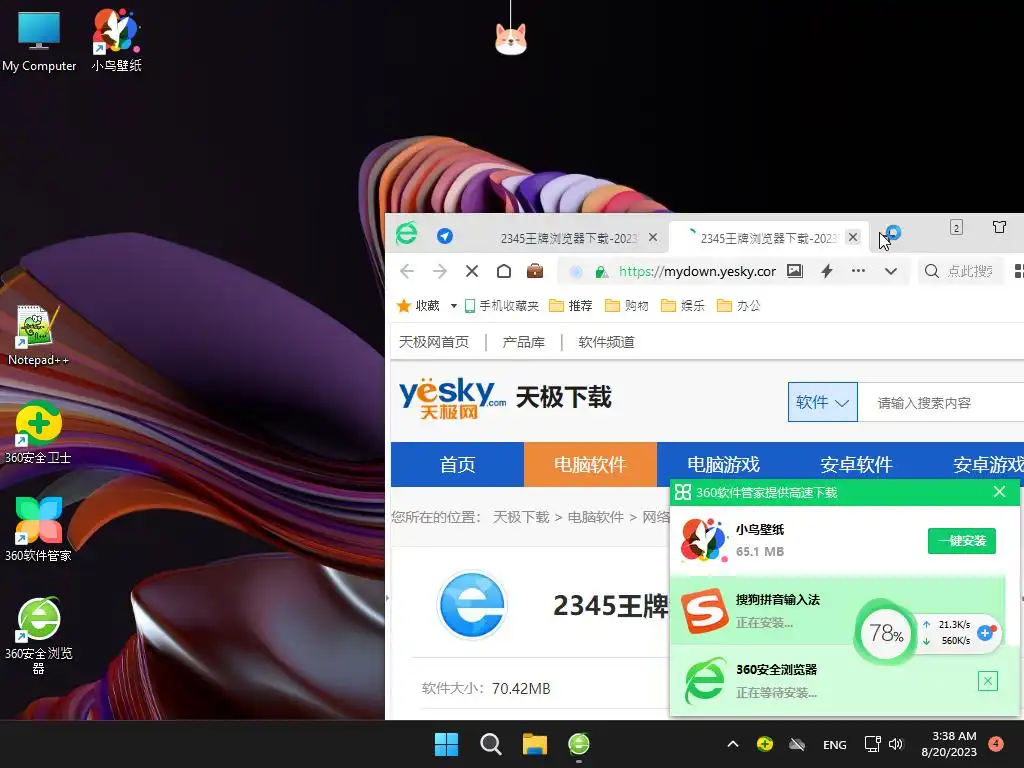Show hidden tray icons chevron

pyautogui.click(x=733, y=744)
